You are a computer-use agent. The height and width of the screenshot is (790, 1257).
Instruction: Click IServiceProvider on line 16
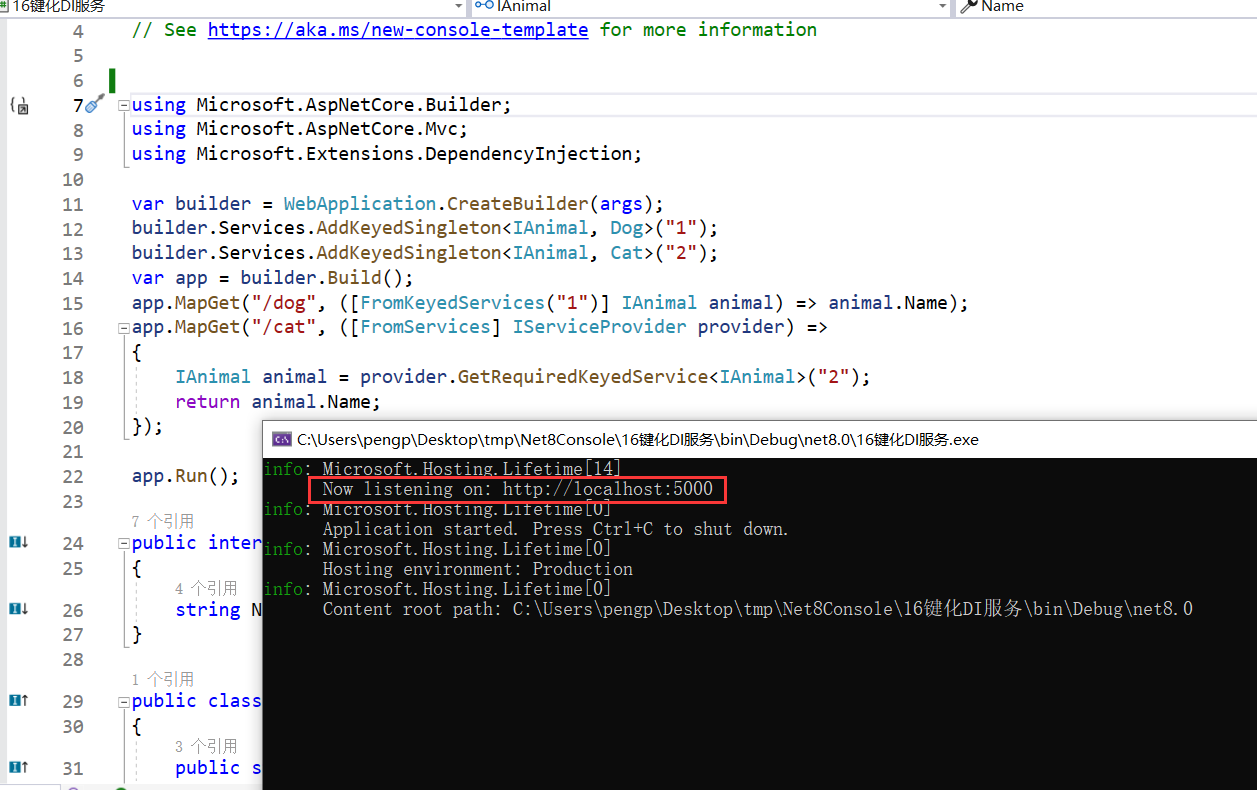(x=600, y=327)
